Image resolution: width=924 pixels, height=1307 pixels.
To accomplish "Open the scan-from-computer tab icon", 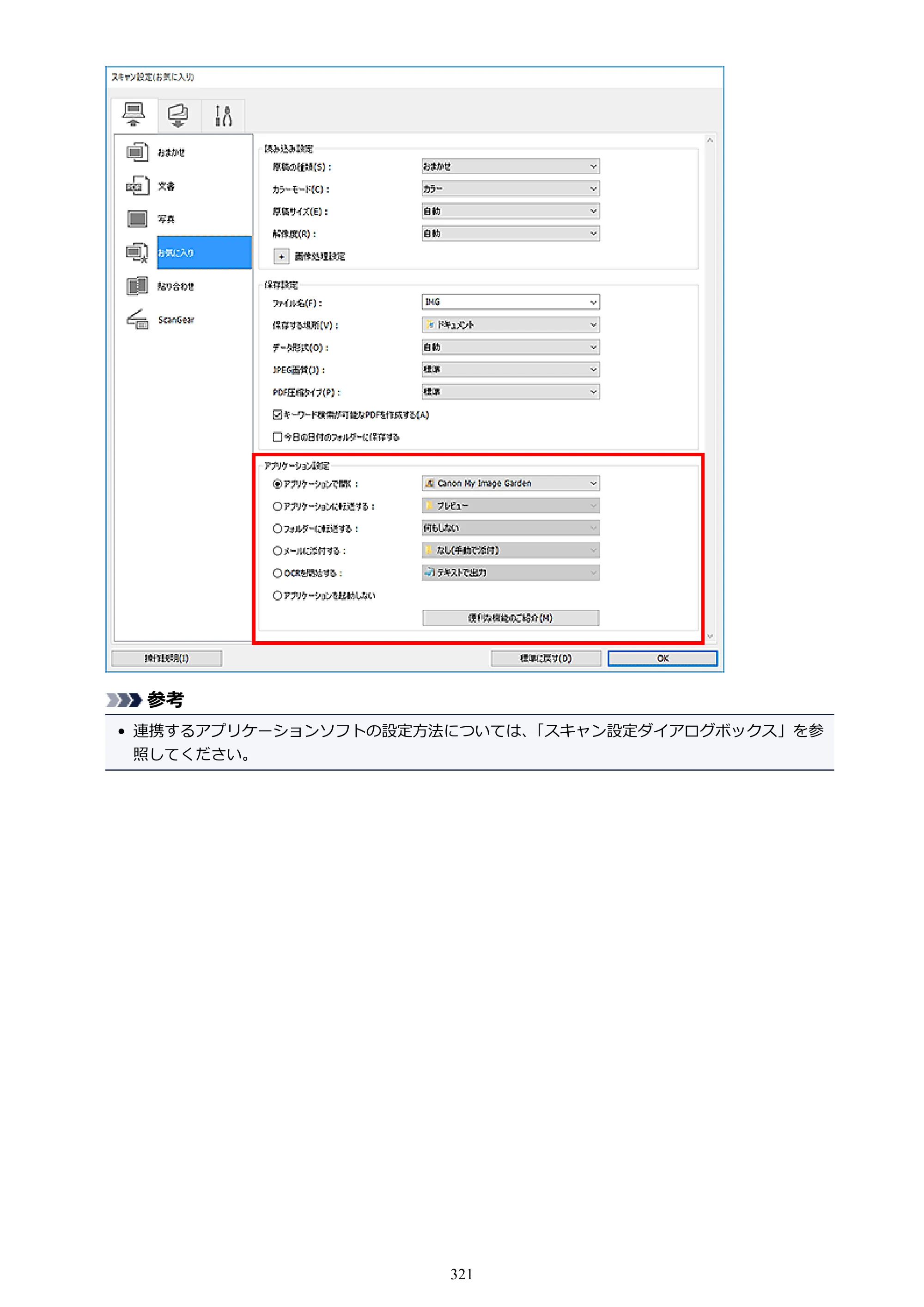I will (134, 115).
